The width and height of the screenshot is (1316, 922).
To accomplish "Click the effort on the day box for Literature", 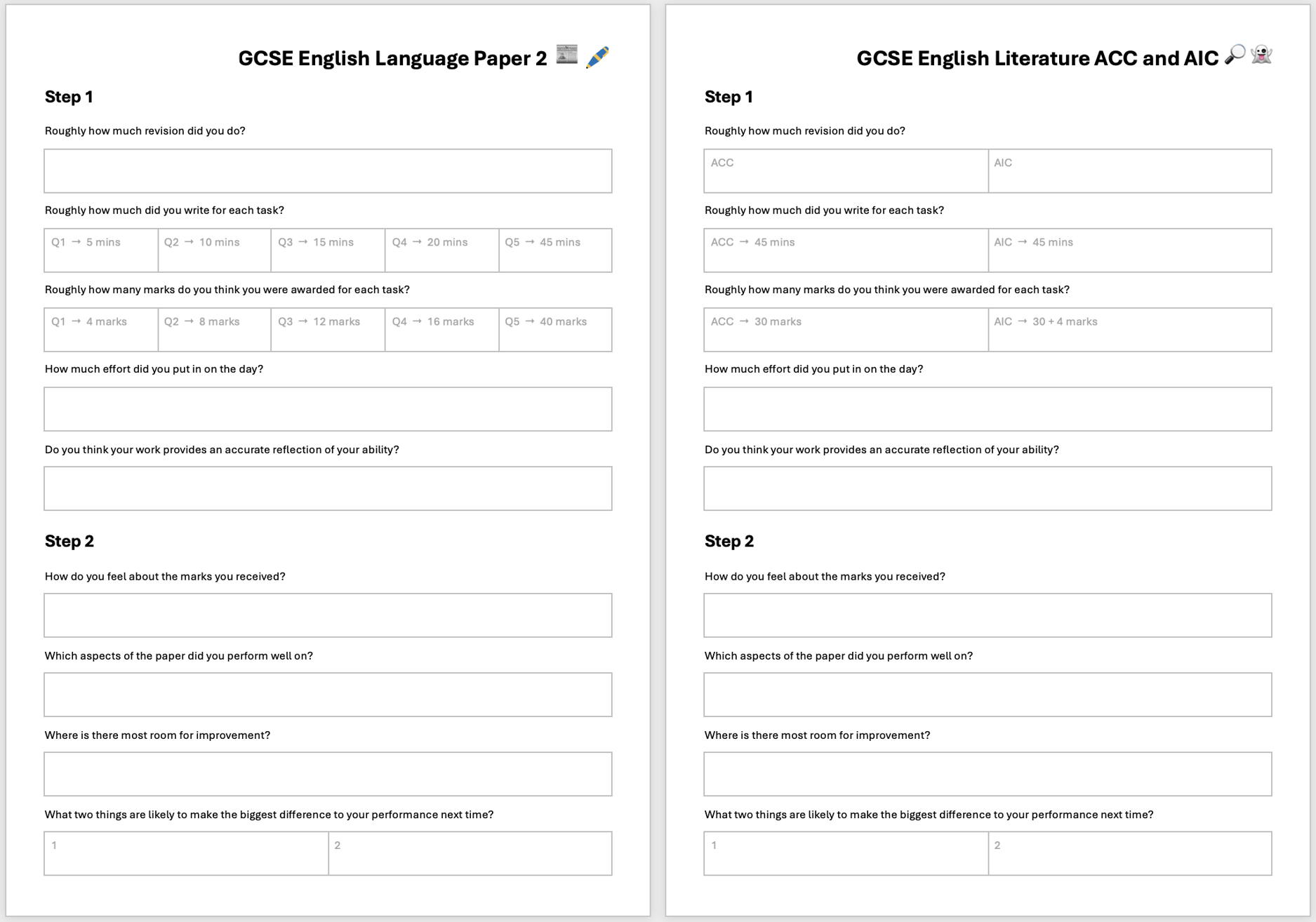I will pyautogui.click(x=987, y=409).
